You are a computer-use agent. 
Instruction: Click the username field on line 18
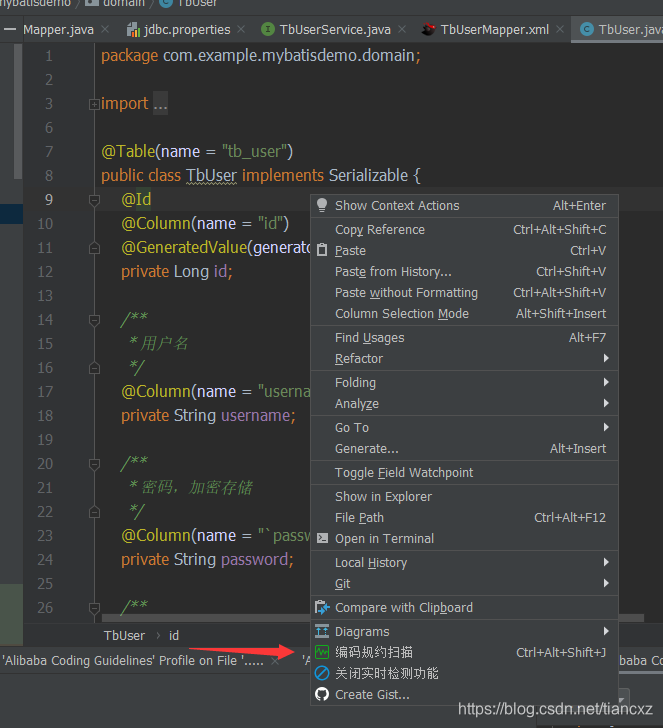pos(255,416)
